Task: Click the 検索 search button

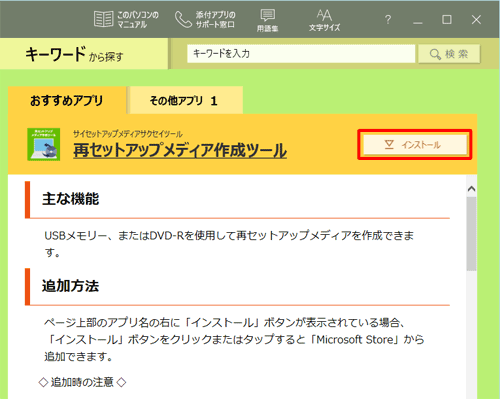Action: pos(449,54)
